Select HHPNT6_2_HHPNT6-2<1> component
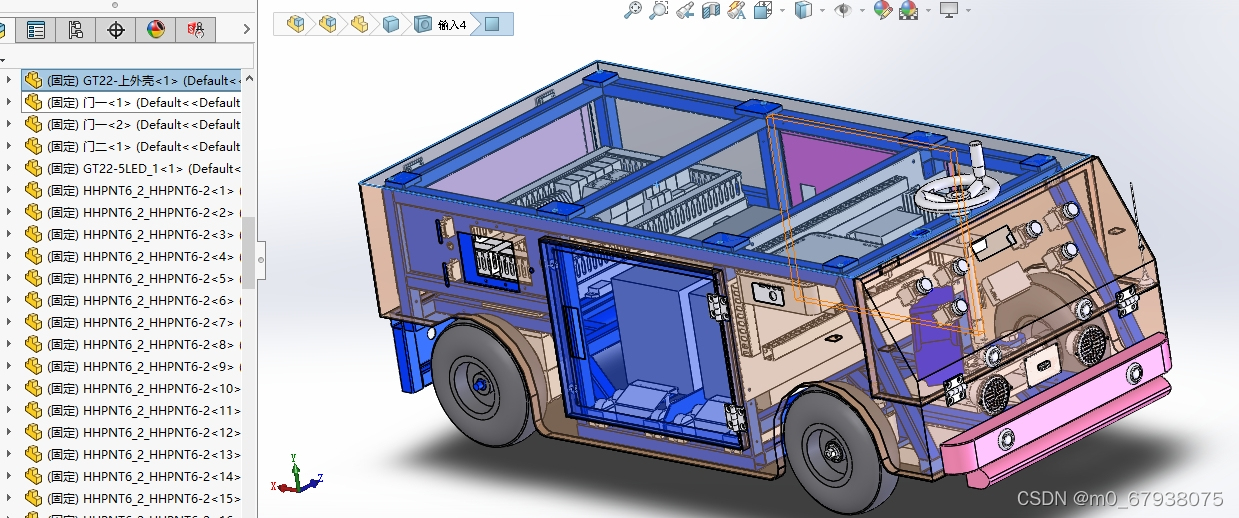The width and height of the screenshot is (1239, 518). [132, 190]
